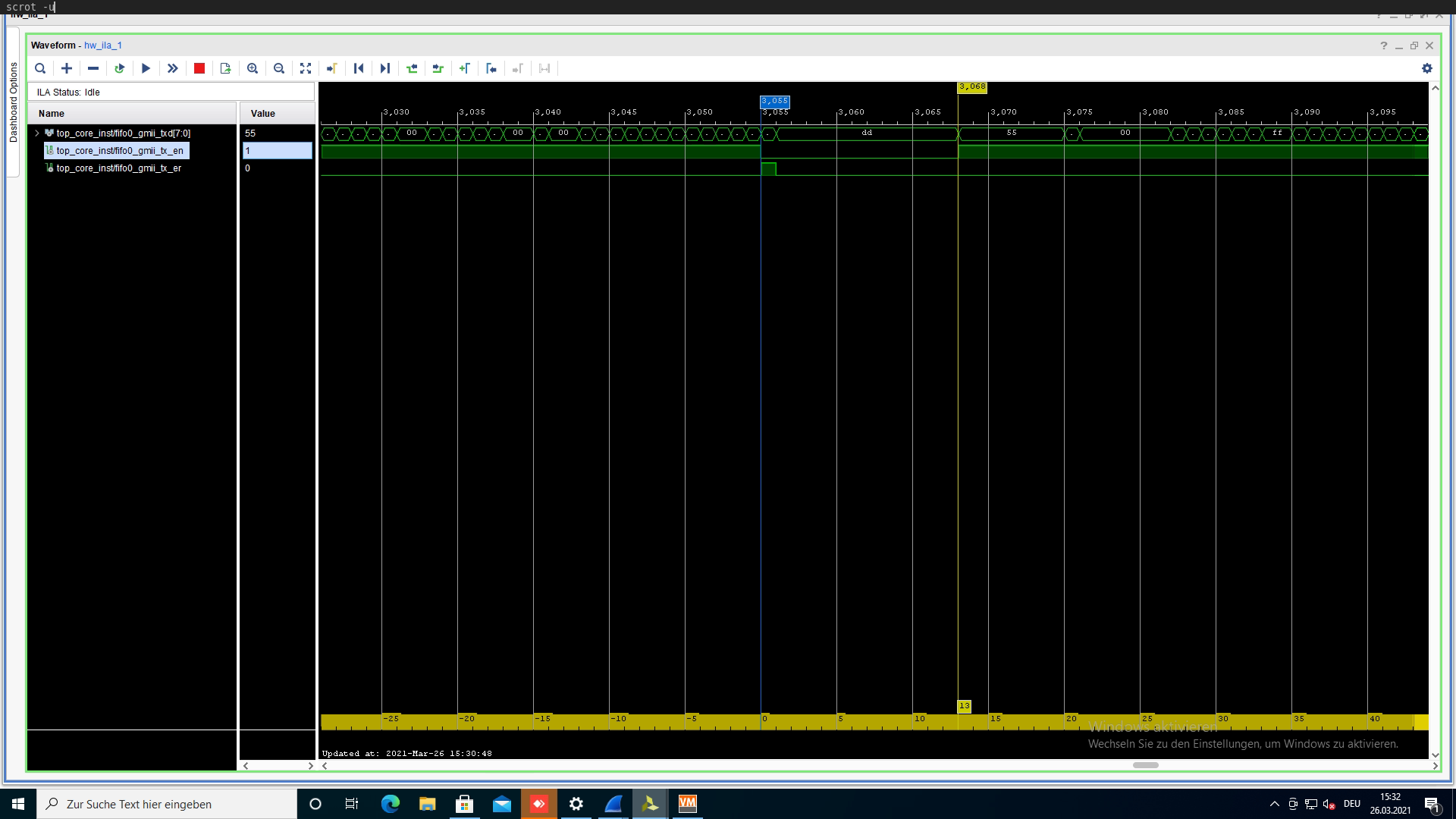1456x819 pixels.
Task: Click the Add marker icon
Action: 465,68
